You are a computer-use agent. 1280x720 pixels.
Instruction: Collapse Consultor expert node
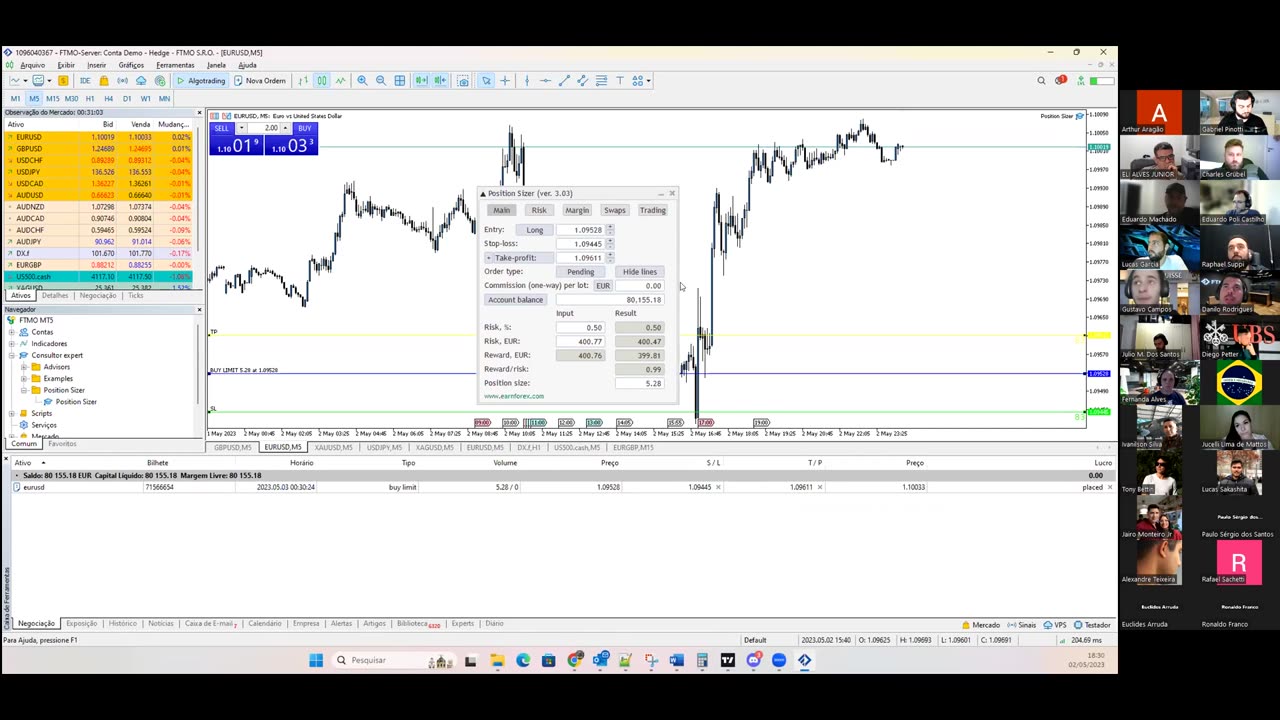[12, 355]
